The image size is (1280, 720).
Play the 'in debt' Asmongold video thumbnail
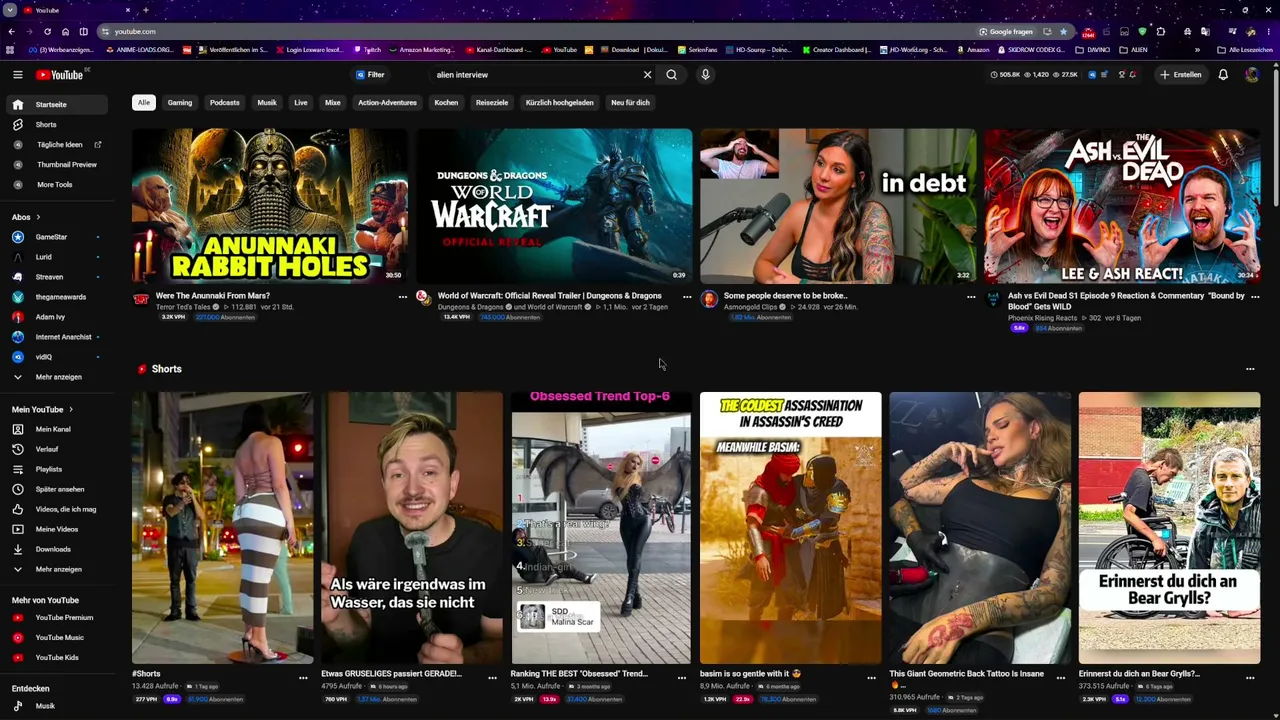[838, 206]
